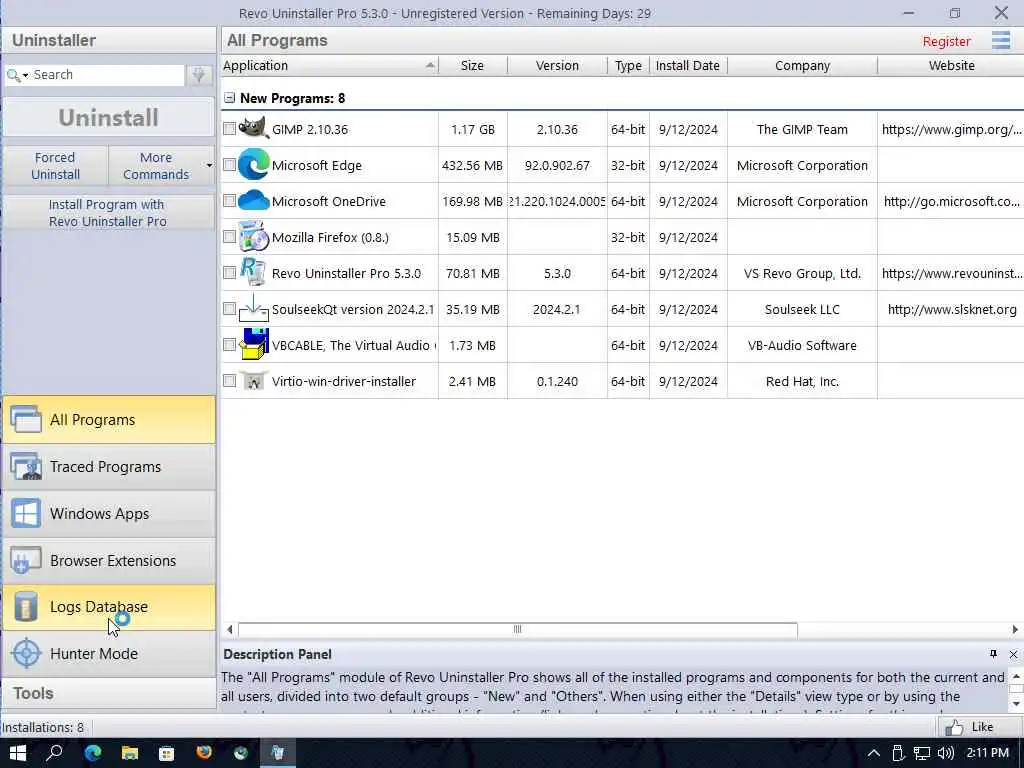Check the Microsoft OneDrive checkbox
The height and width of the screenshot is (768, 1024).
coord(229,200)
